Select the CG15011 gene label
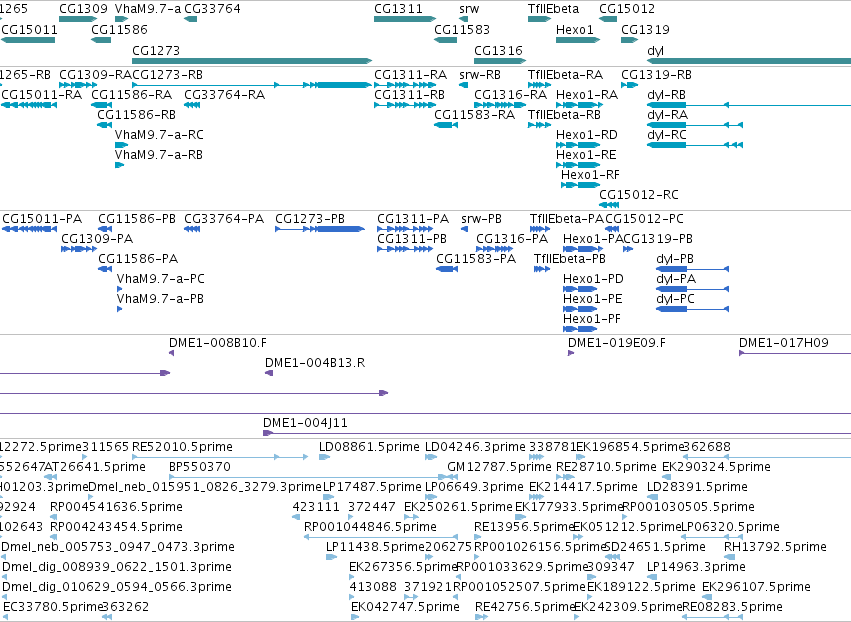The height and width of the screenshot is (622, 851). pos(29,29)
